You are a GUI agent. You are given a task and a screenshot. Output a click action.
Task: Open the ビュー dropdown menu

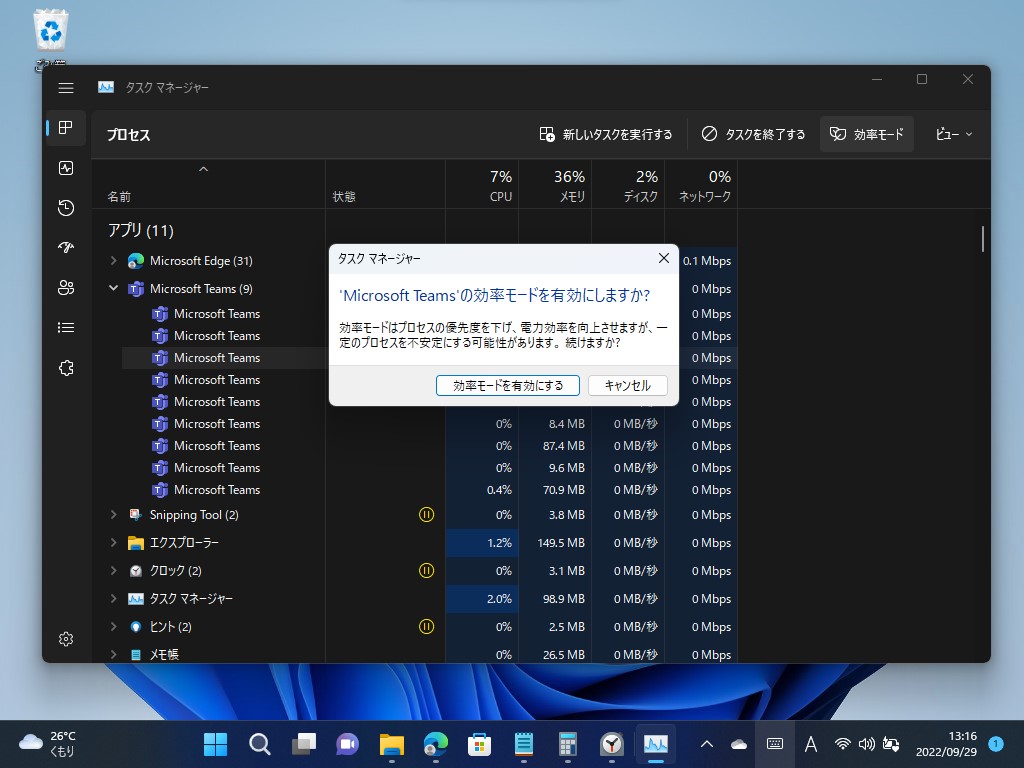click(x=953, y=135)
